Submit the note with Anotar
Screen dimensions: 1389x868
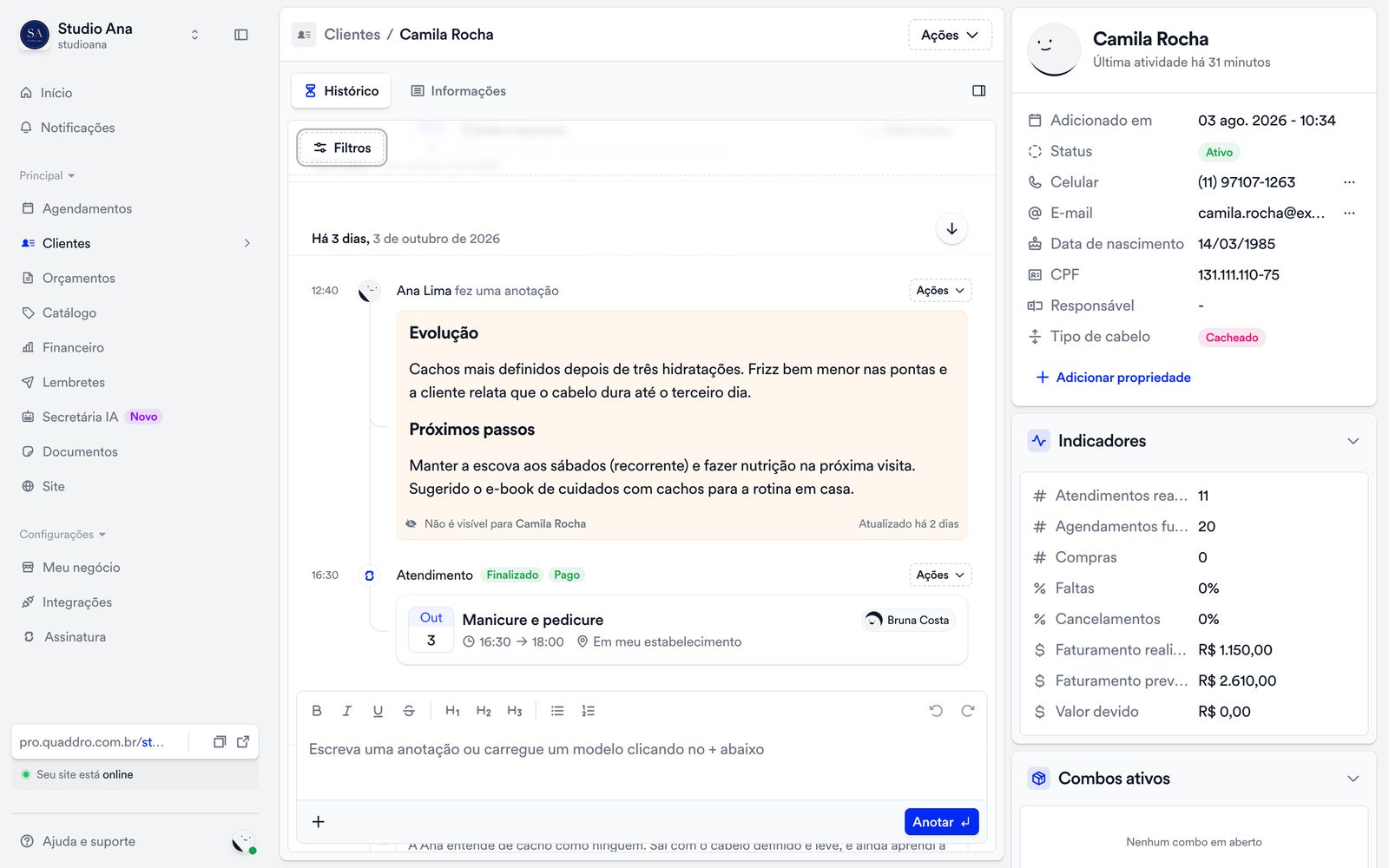point(941,822)
